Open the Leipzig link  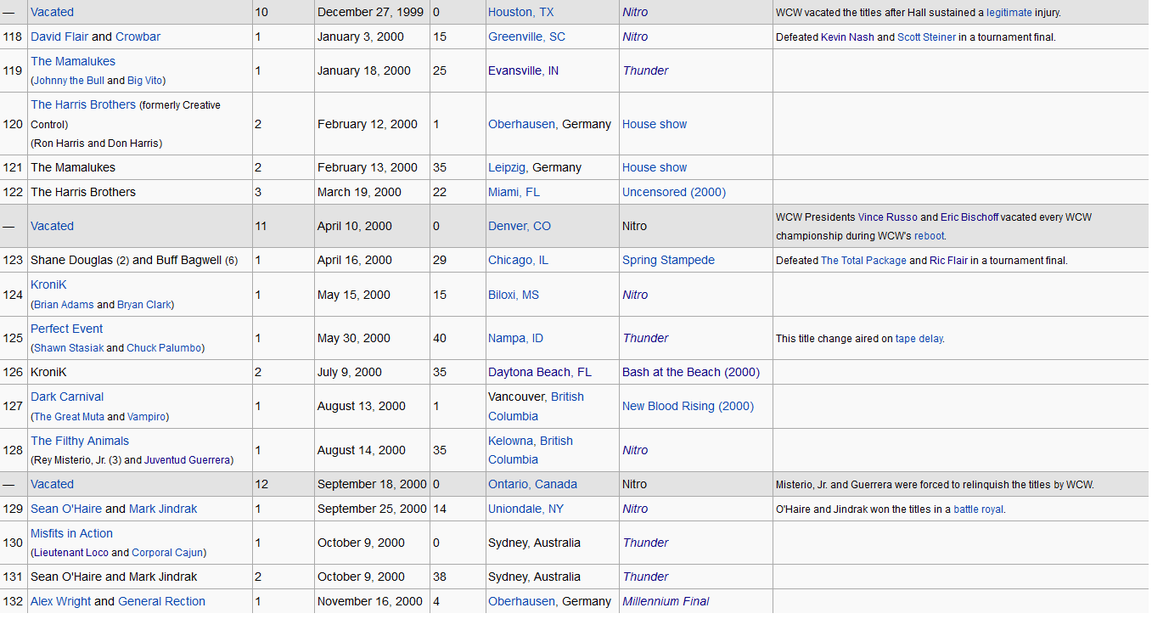[507, 167]
